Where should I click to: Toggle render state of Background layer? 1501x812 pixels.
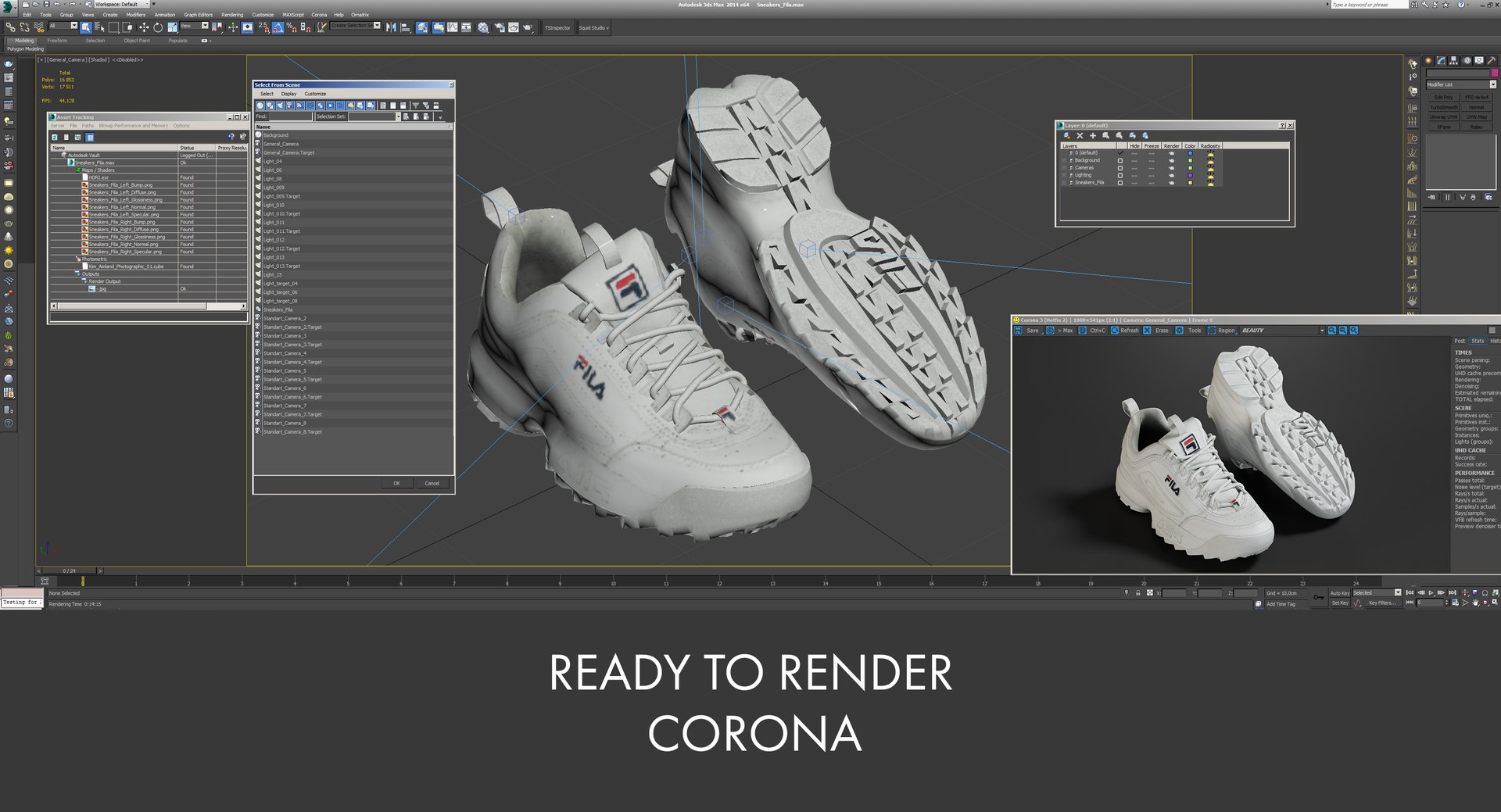tap(1171, 160)
